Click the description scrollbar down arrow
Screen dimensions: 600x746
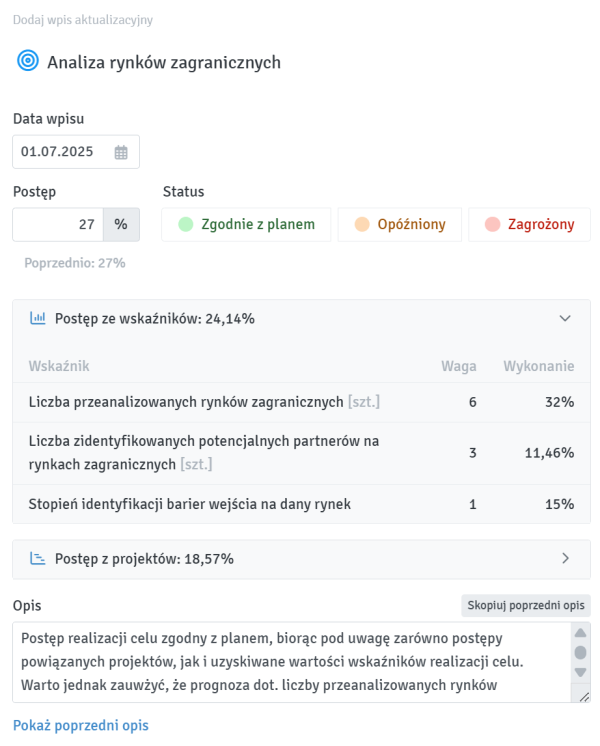pos(580,672)
